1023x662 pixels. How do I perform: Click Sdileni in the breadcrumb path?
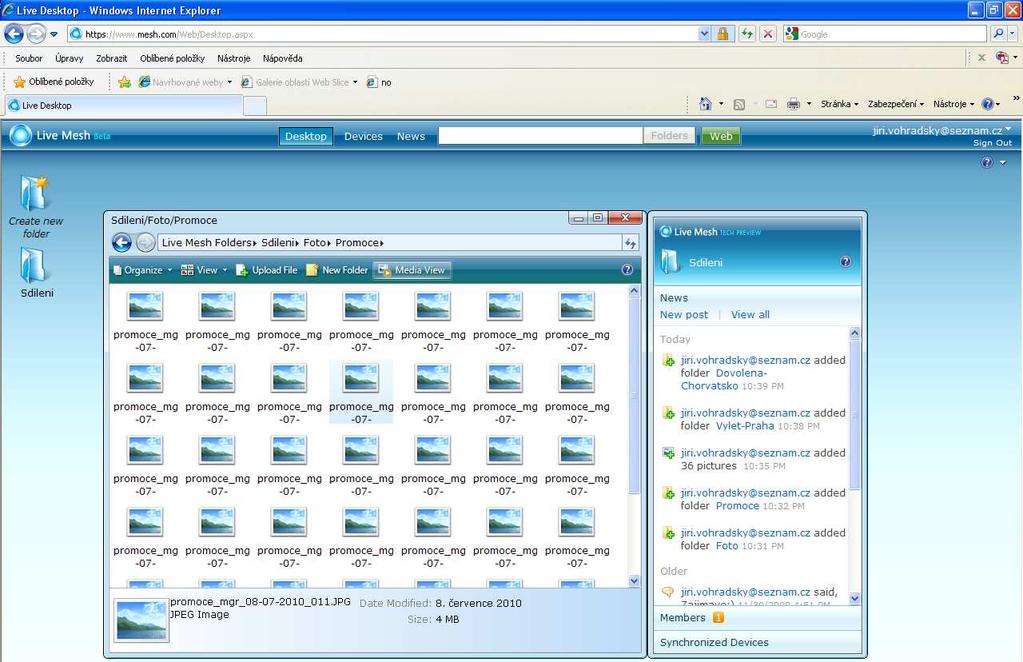[277, 243]
